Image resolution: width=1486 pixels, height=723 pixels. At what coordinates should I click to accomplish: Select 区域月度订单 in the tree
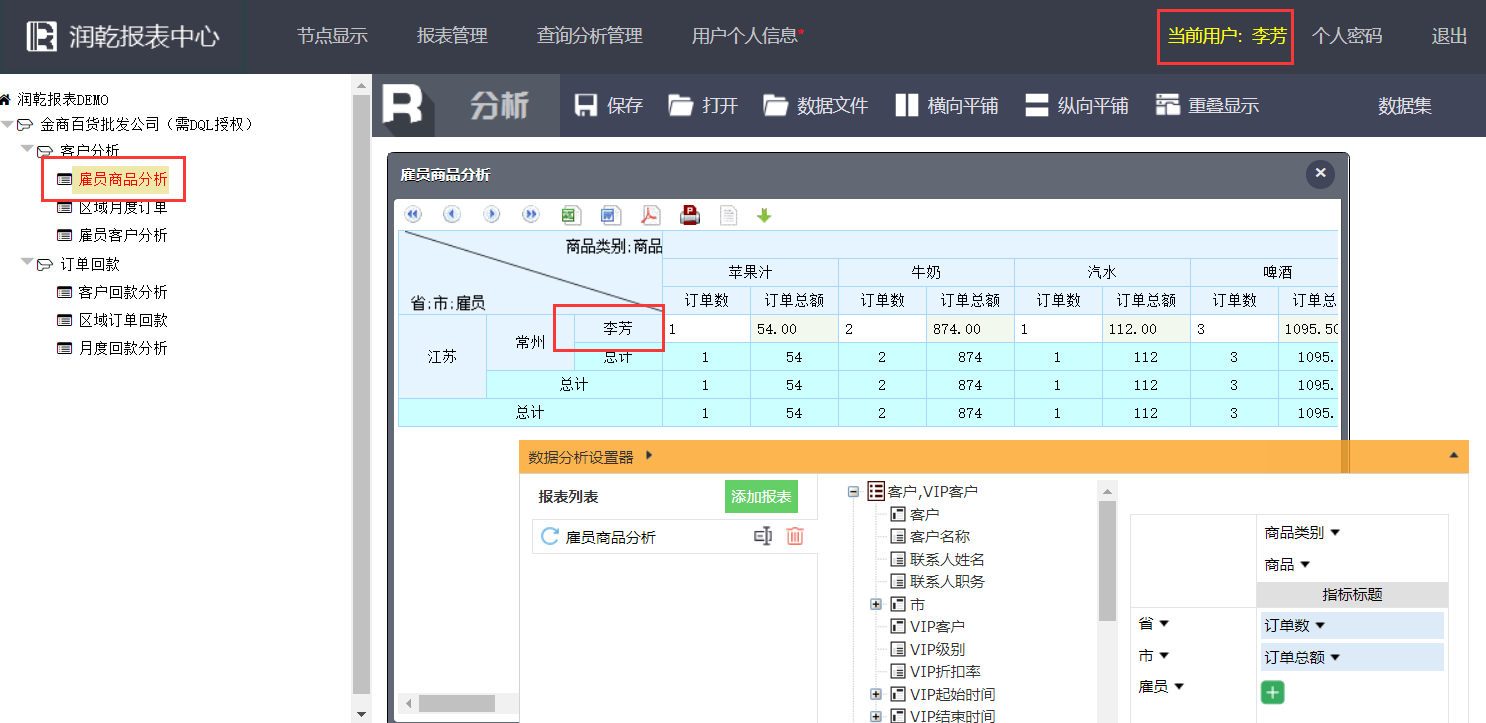coord(123,208)
